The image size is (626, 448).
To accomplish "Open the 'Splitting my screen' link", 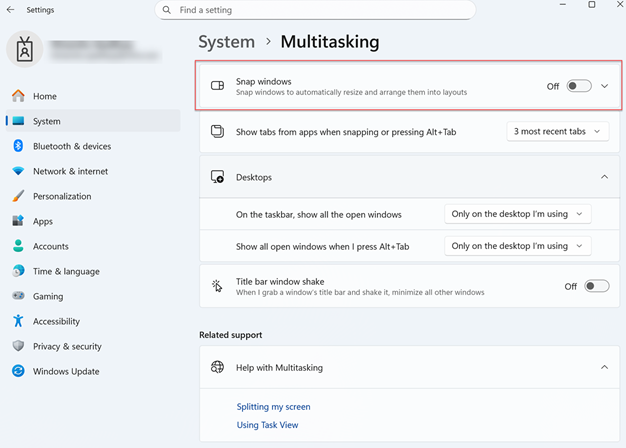I will (x=273, y=407).
